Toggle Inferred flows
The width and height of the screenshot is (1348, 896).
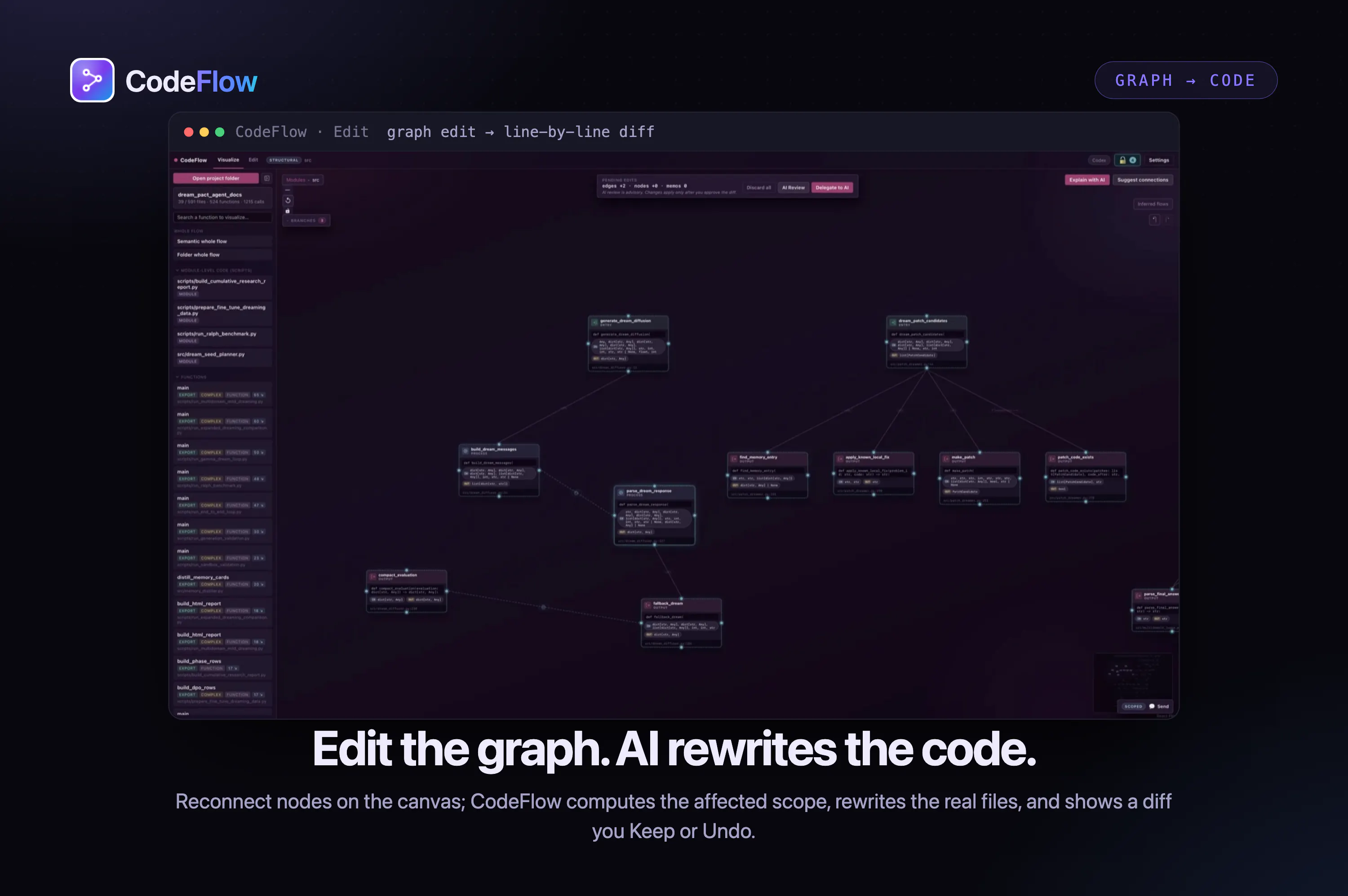[x=1153, y=204]
